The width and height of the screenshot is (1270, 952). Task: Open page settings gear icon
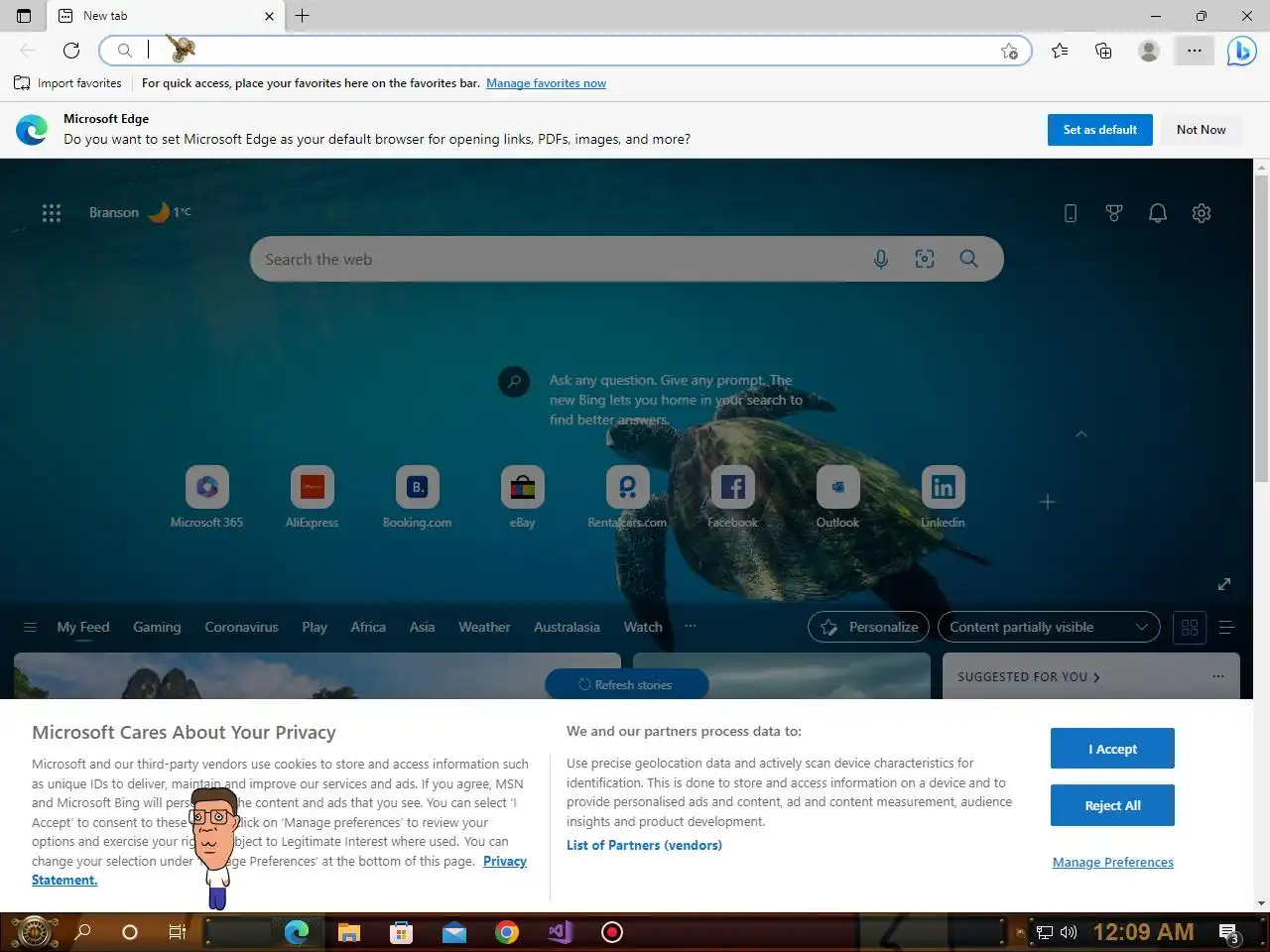pos(1202,213)
